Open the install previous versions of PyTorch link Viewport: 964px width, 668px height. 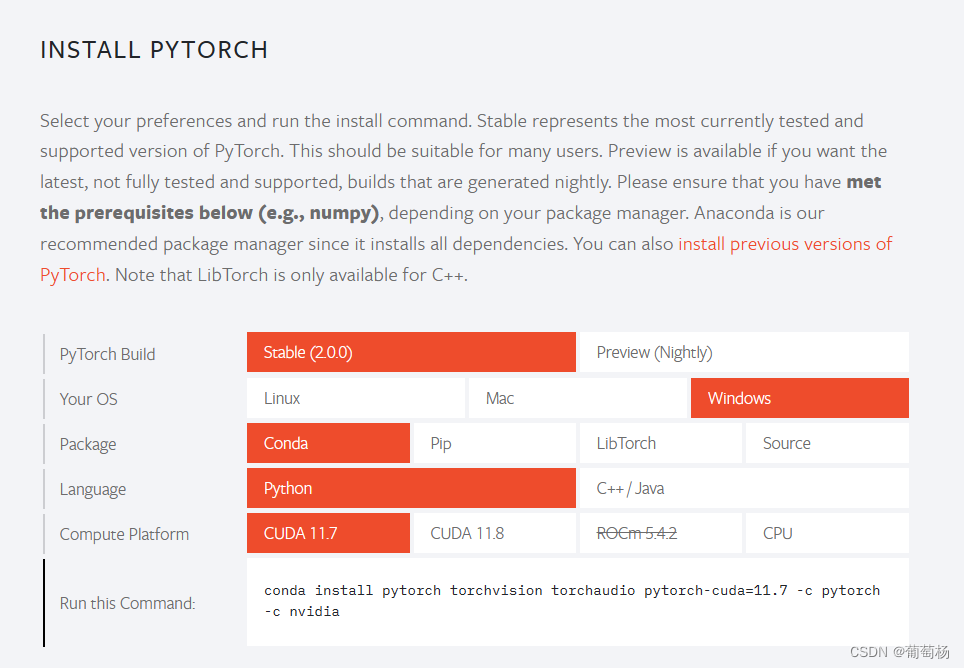785,243
